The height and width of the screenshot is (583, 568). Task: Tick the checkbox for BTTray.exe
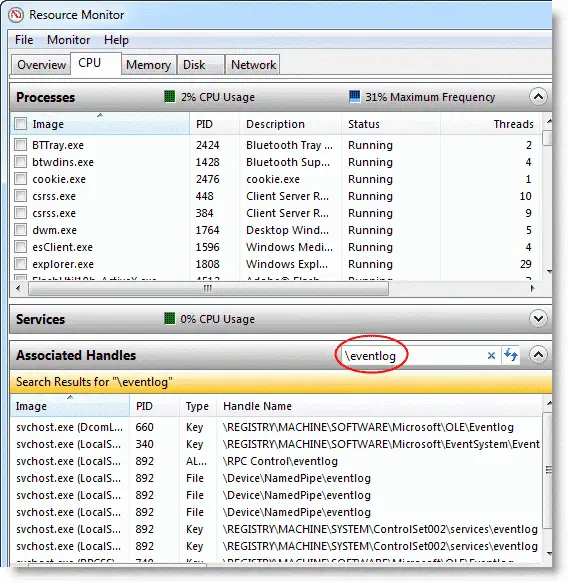click(x=20, y=144)
